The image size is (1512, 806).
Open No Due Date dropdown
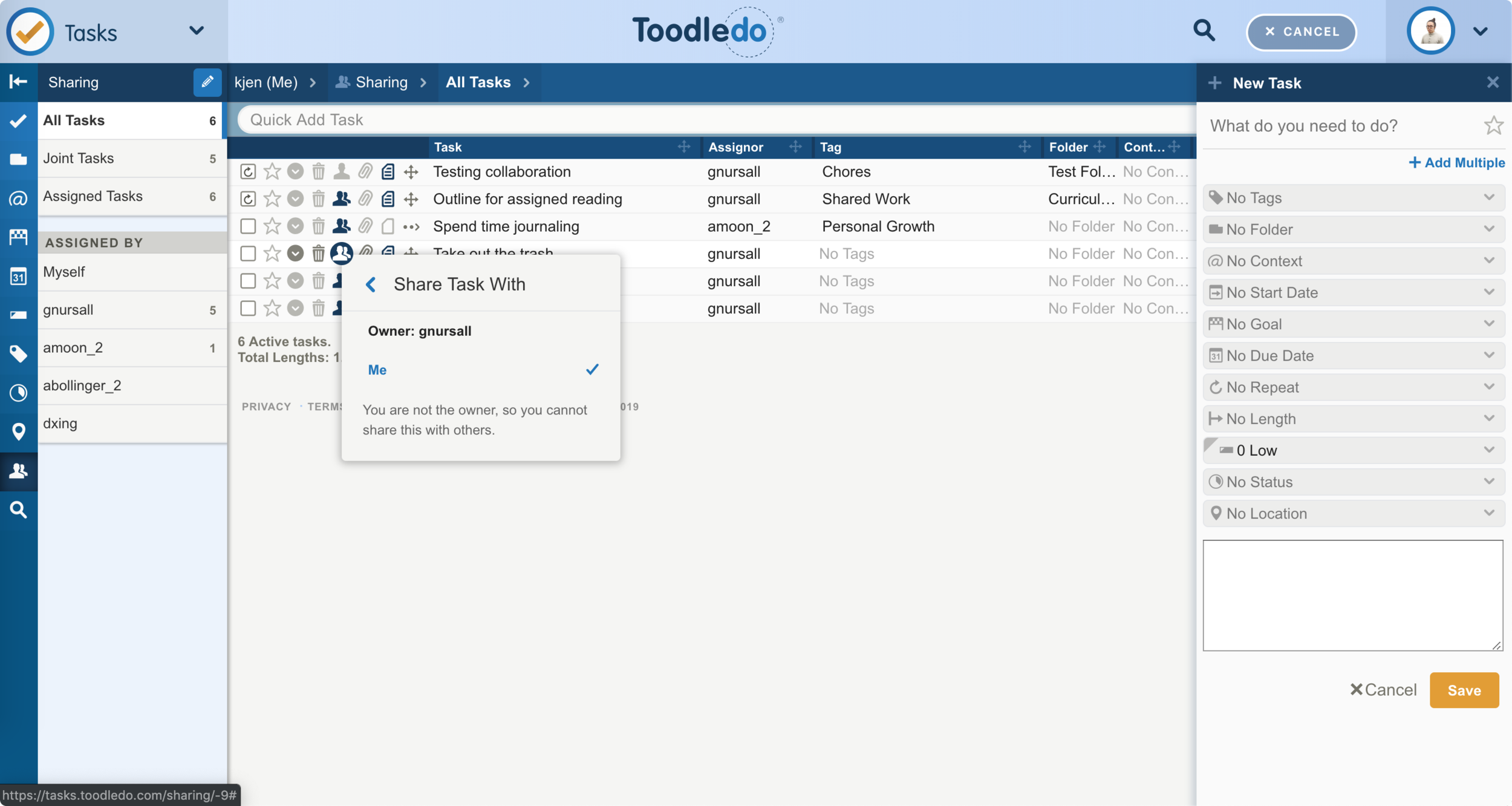pyautogui.click(x=1353, y=356)
